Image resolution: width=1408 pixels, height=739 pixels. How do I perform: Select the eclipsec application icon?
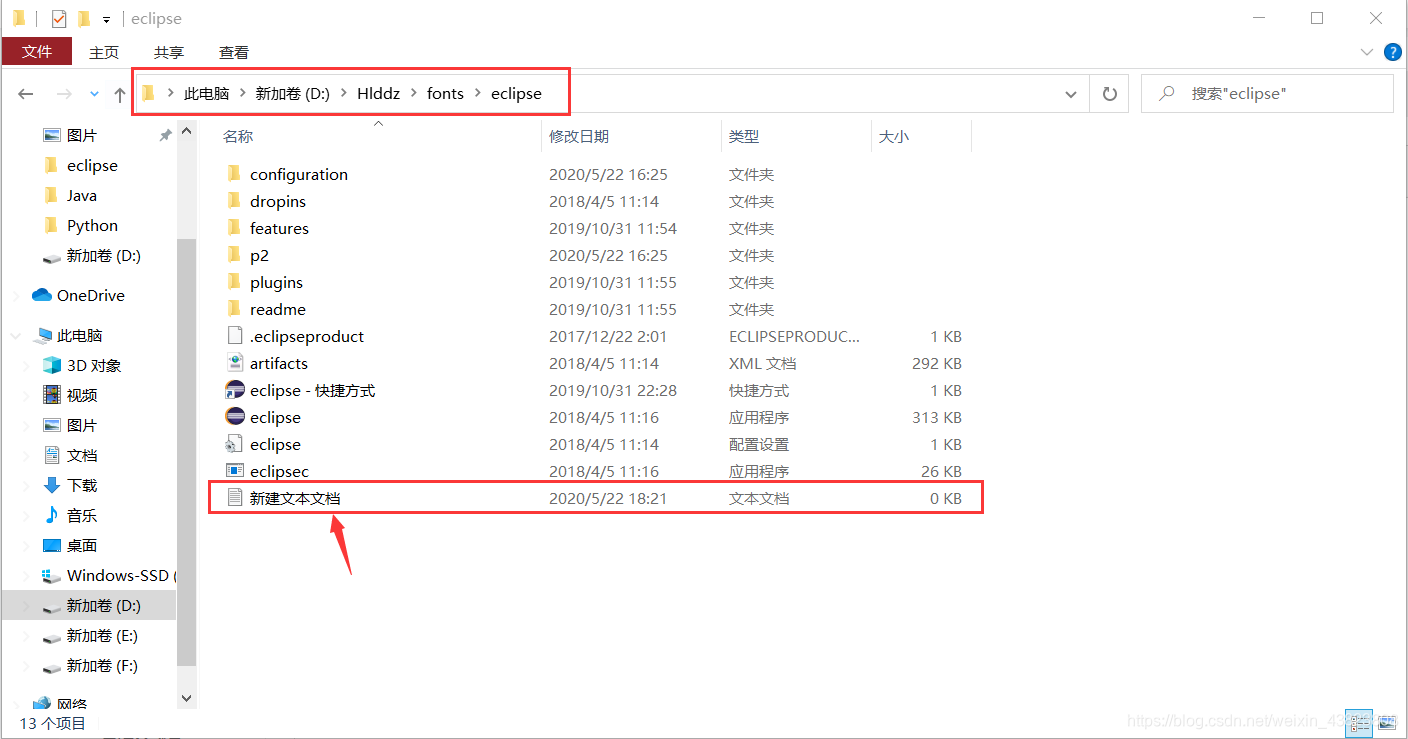[x=235, y=471]
